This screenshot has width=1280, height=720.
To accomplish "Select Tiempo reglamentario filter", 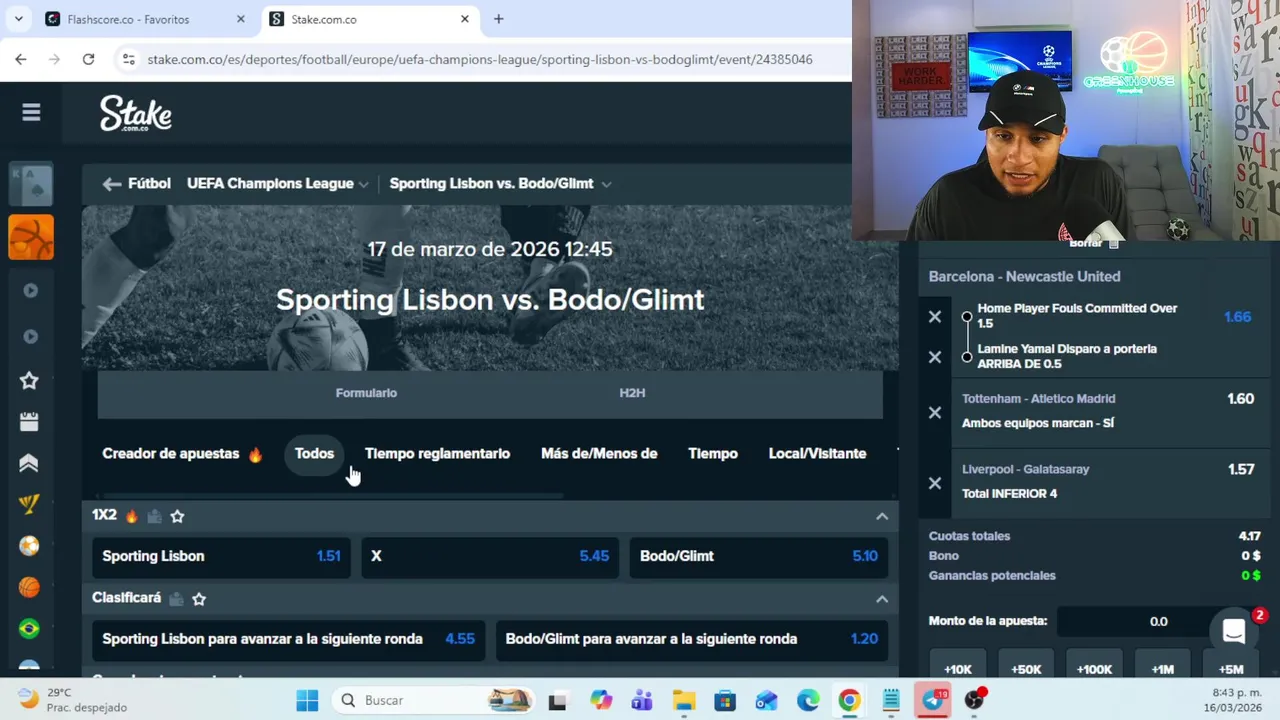I will [x=437, y=454].
